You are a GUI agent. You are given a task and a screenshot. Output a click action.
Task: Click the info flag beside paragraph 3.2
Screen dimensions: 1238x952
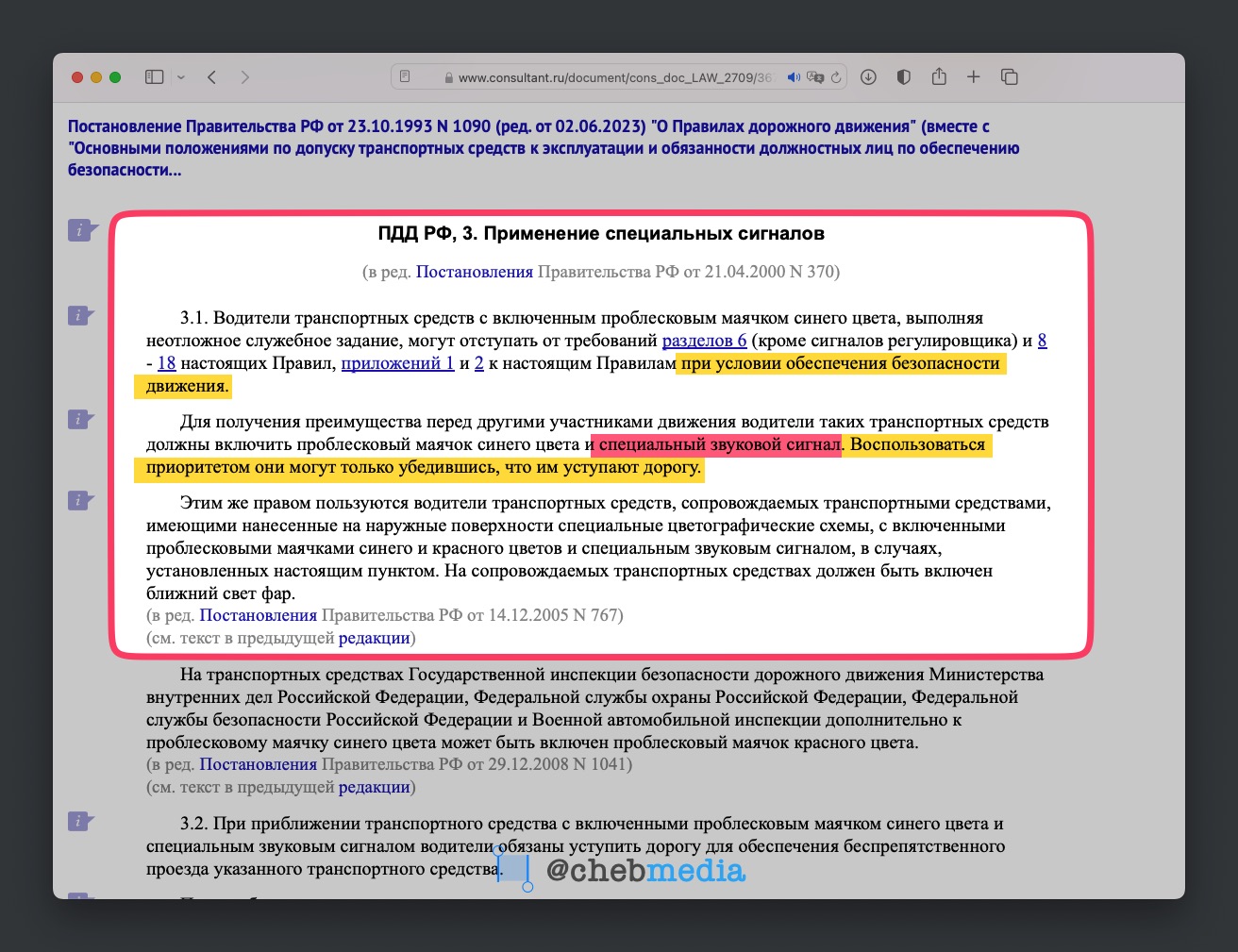(81, 821)
